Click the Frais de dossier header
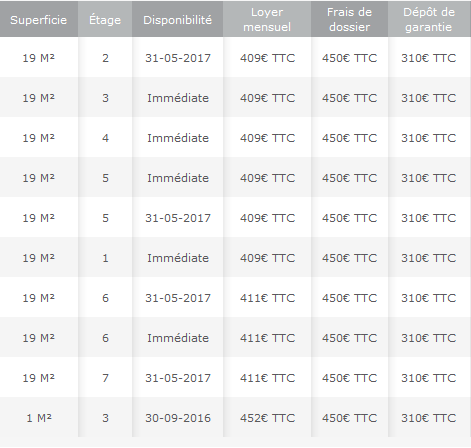This screenshot has height=448, width=471. pyautogui.click(x=349, y=19)
